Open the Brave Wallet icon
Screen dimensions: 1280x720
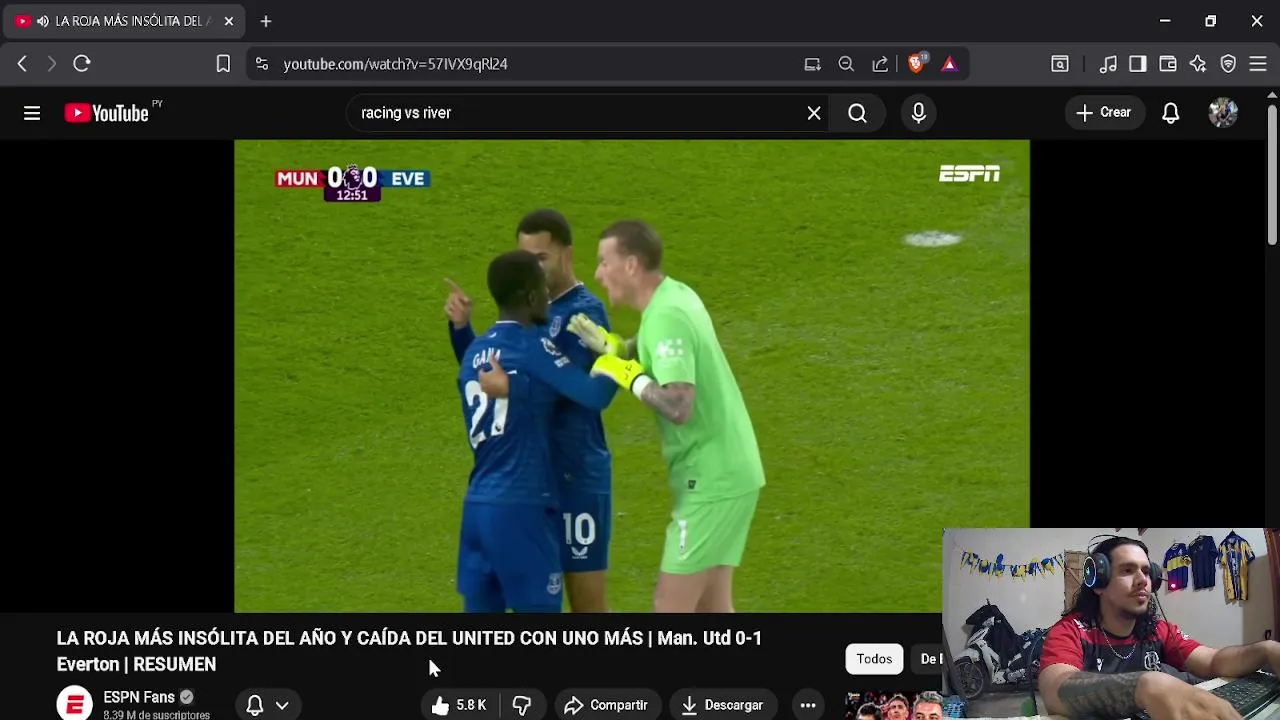(x=1168, y=64)
